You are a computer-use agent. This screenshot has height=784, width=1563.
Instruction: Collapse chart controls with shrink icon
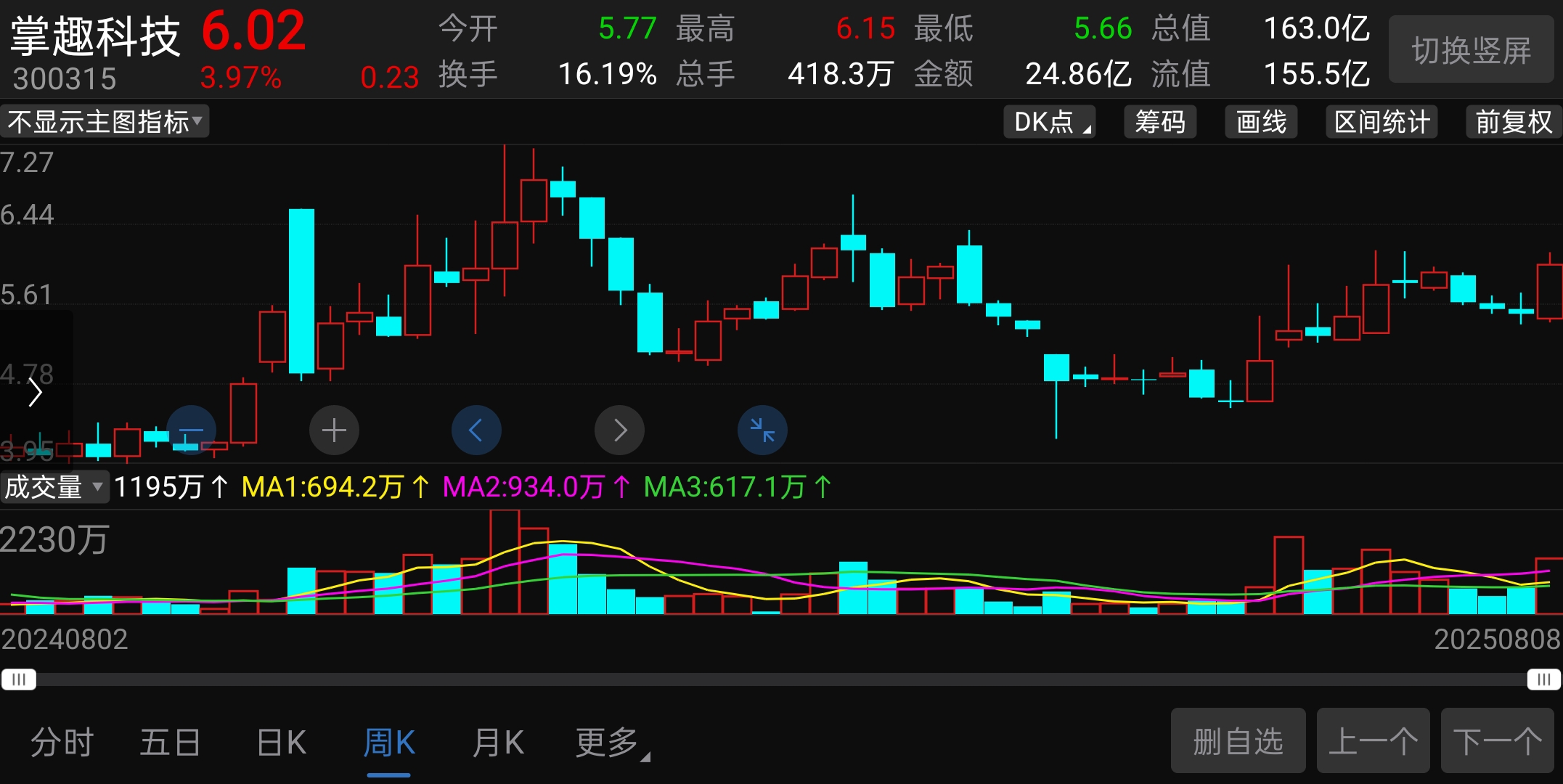point(762,430)
